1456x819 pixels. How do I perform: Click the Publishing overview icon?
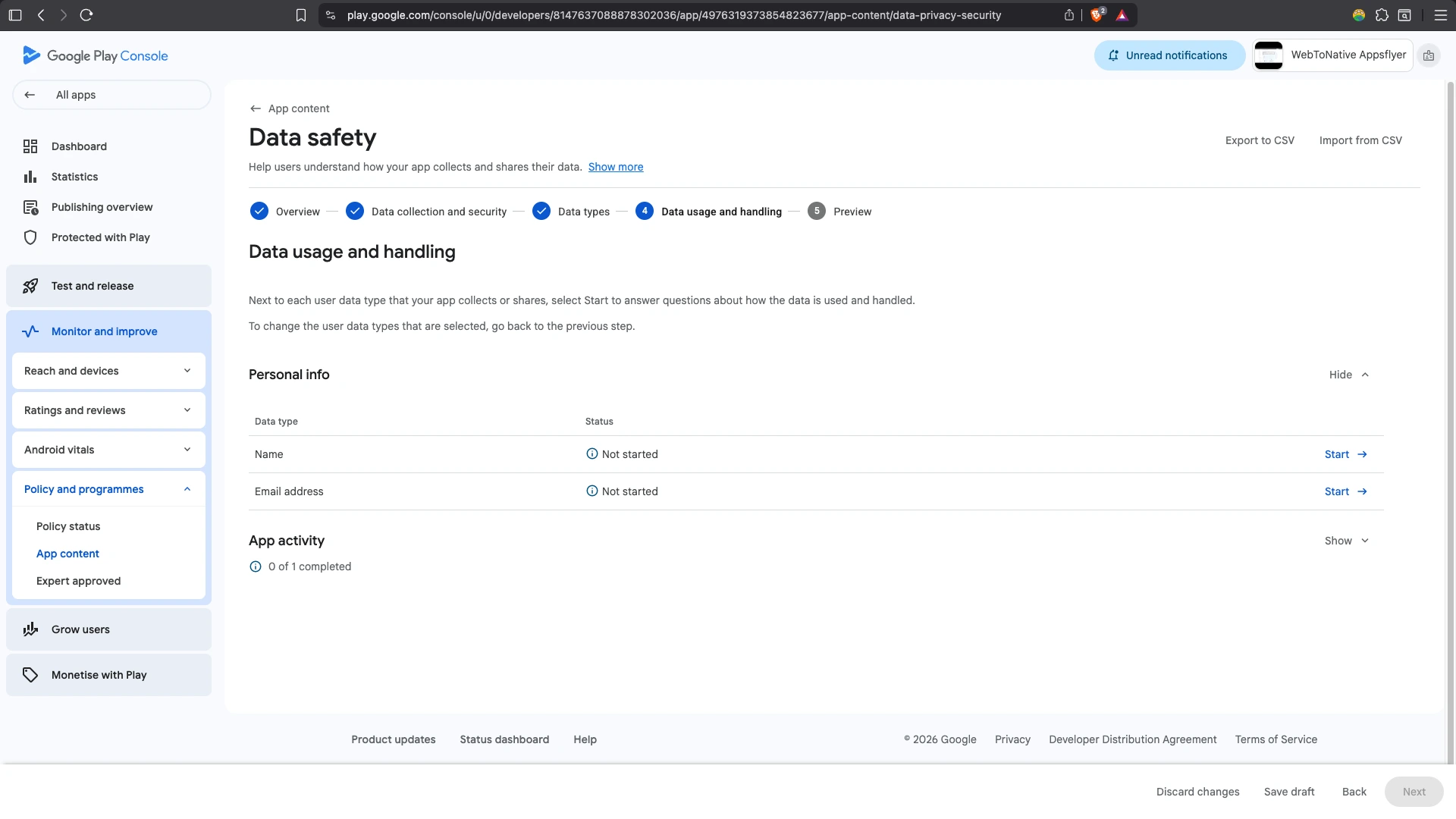30,207
